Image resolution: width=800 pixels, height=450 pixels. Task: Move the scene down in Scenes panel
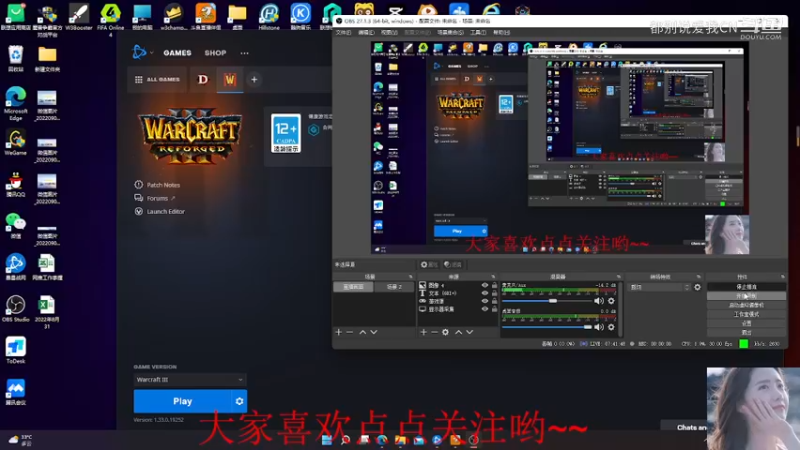point(374,332)
